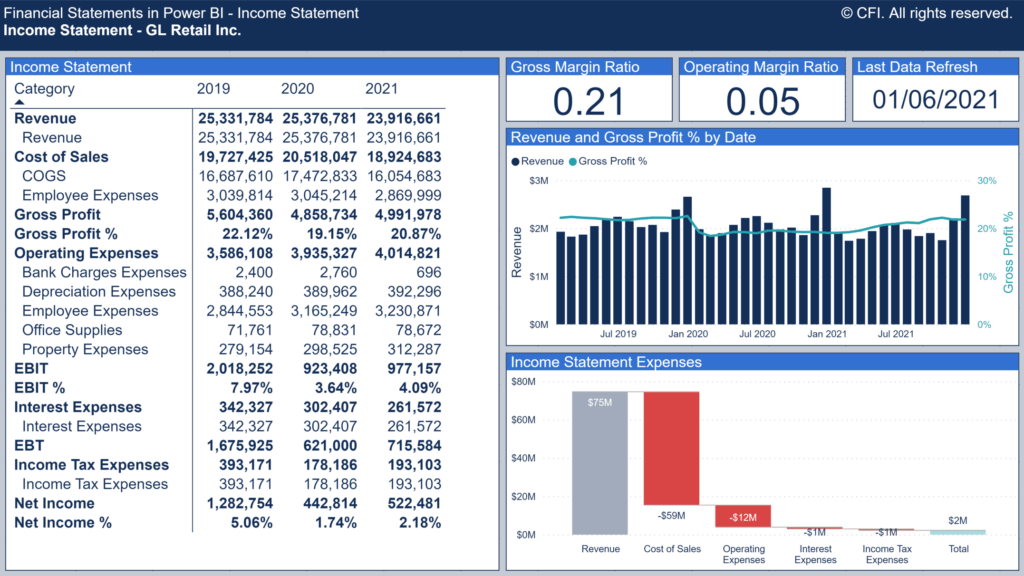
Task: Sort by the 2021 column header
Action: coord(381,88)
